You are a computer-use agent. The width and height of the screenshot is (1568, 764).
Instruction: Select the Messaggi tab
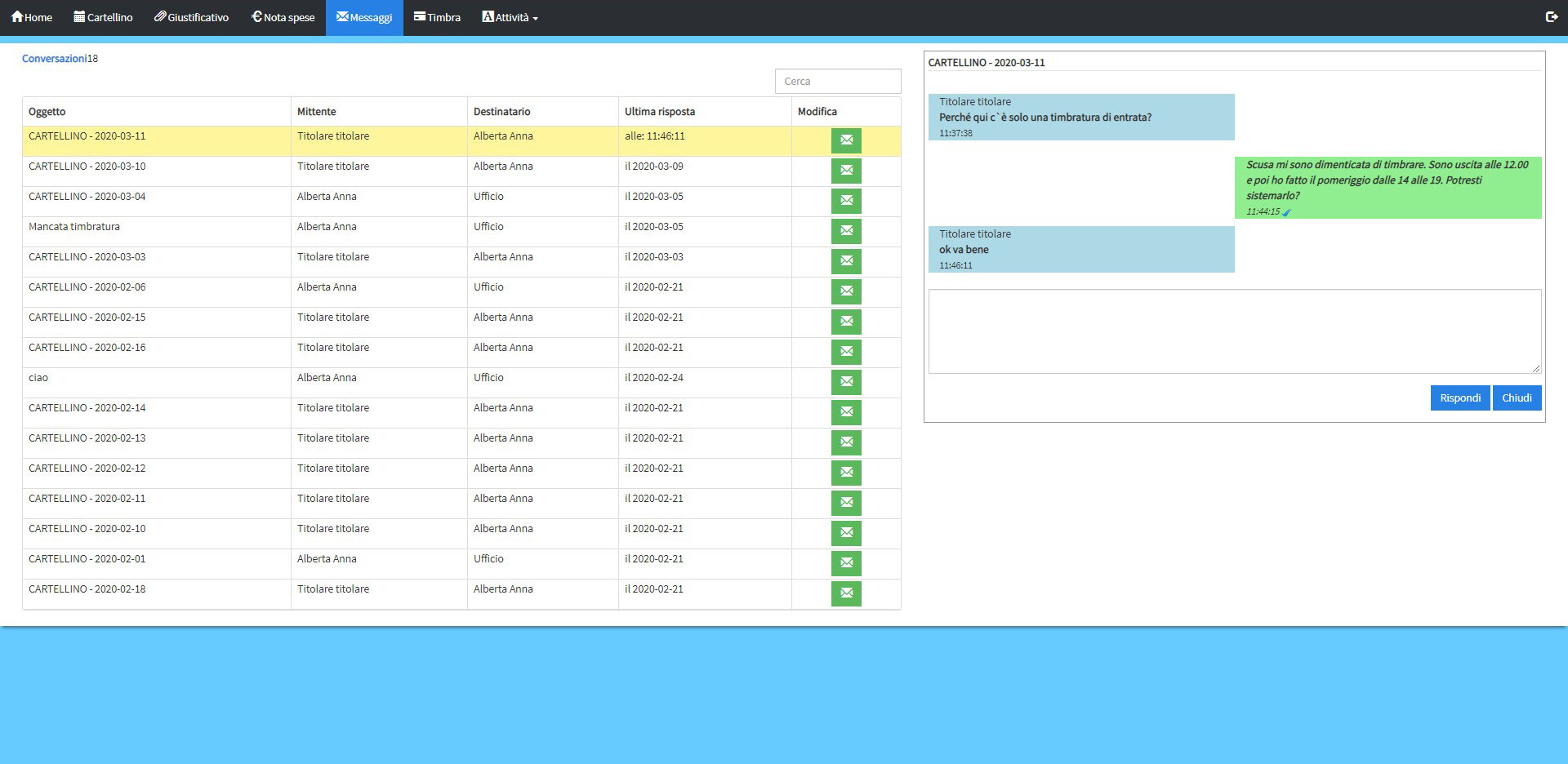364,17
